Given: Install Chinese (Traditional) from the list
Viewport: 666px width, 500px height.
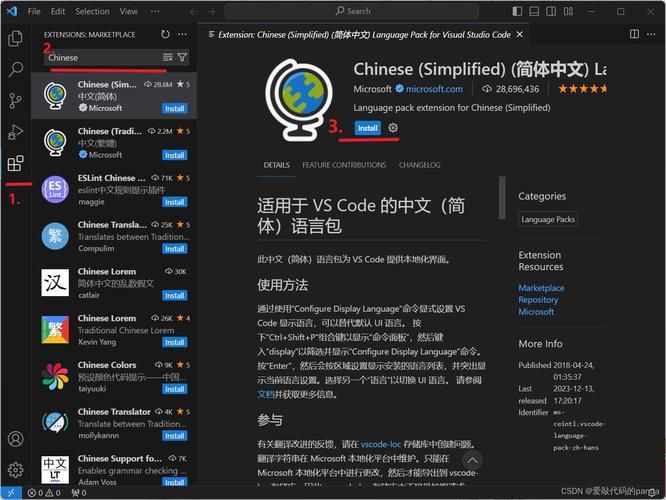Looking at the screenshot, I should pos(175,155).
